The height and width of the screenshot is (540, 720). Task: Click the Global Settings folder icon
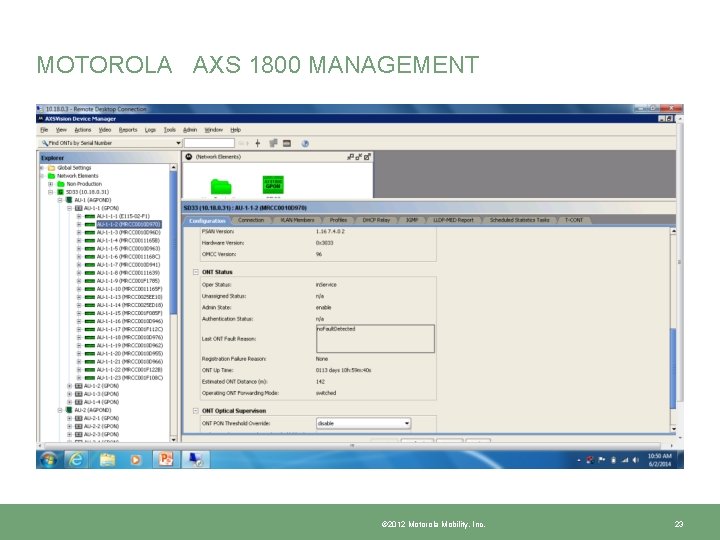coord(52,168)
